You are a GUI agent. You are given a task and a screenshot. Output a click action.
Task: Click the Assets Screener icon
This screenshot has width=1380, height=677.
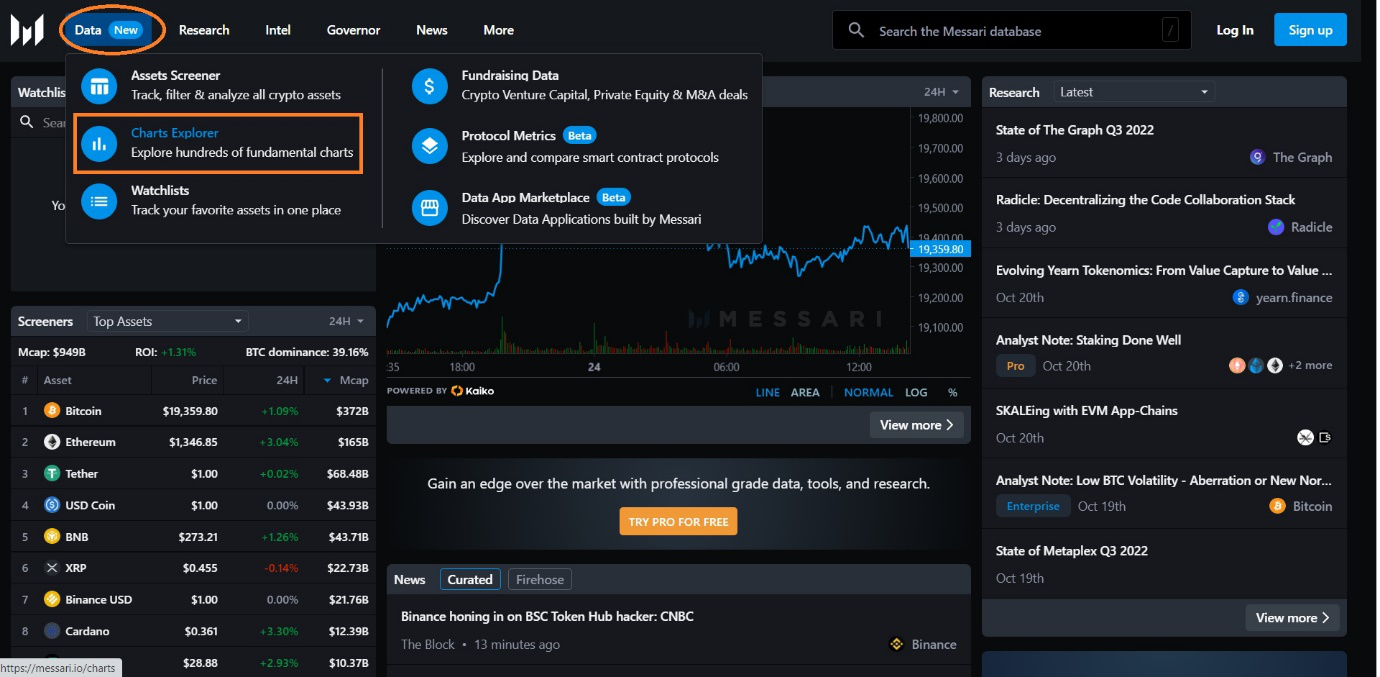point(99,86)
